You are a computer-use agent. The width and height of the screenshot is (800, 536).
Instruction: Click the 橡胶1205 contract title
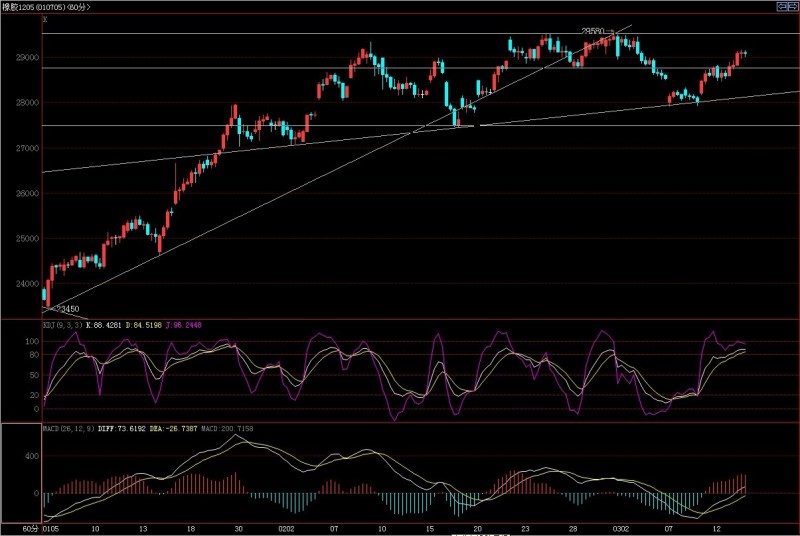click(22, 7)
